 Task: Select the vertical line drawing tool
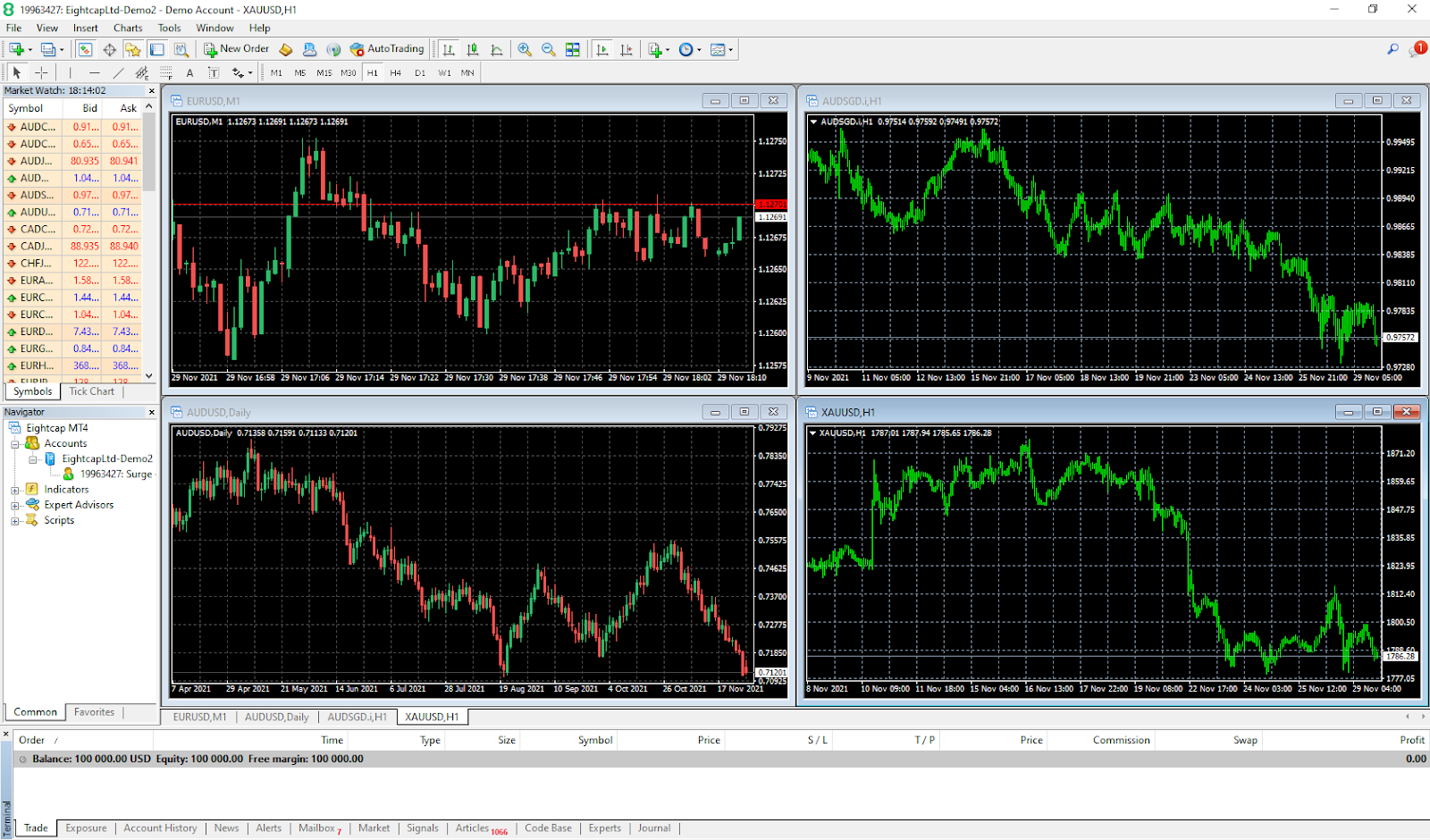click(x=70, y=72)
